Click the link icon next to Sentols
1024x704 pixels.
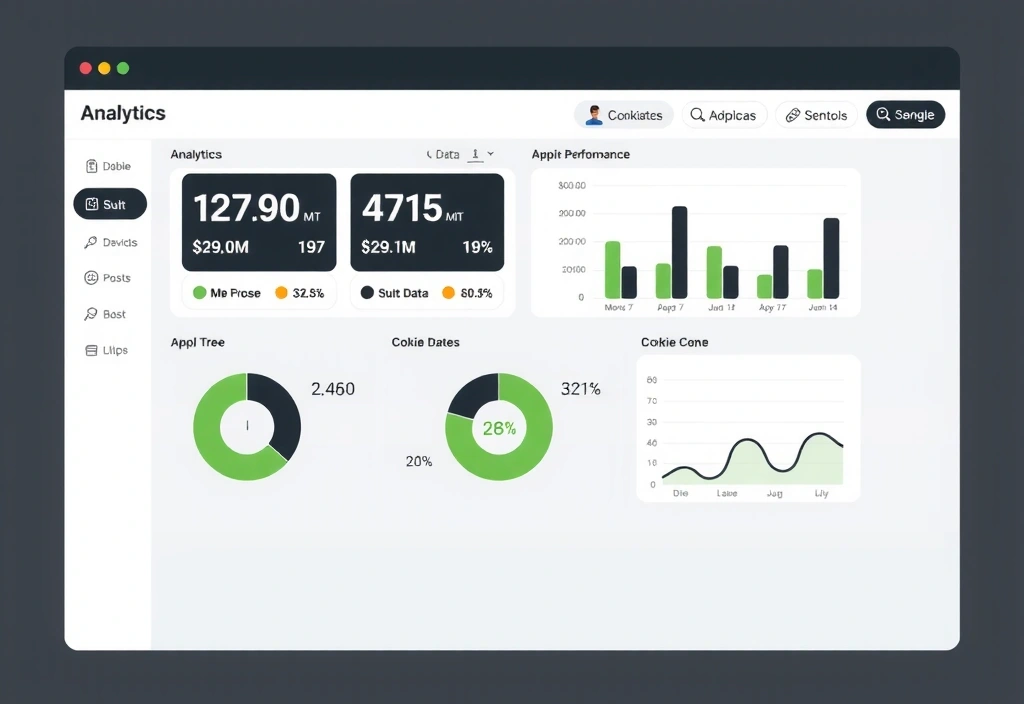[x=791, y=115]
